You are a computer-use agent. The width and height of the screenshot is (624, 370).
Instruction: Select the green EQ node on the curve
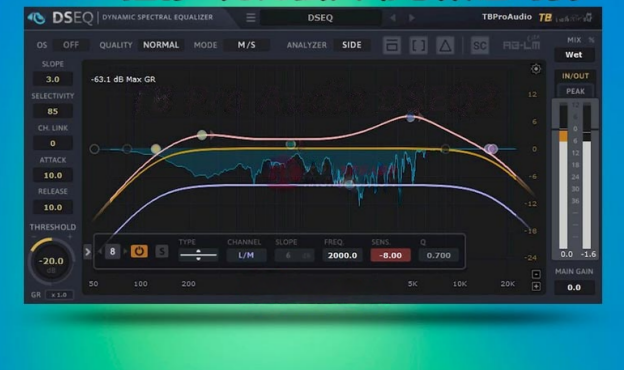pyautogui.click(x=291, y=144)
